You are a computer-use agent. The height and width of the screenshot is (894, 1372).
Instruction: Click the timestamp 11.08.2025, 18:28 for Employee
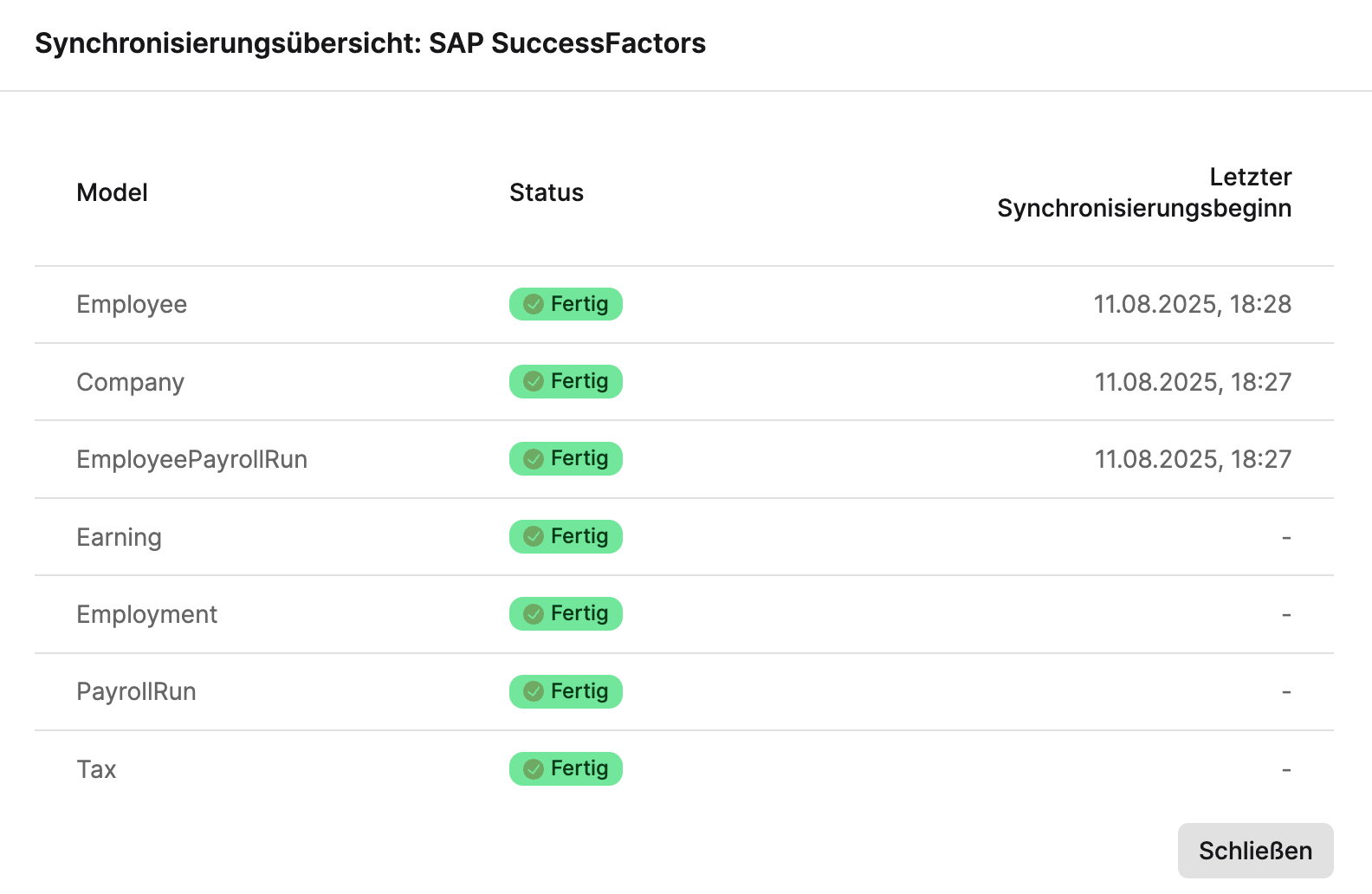pyautogui.click(x=1193, y=304)
